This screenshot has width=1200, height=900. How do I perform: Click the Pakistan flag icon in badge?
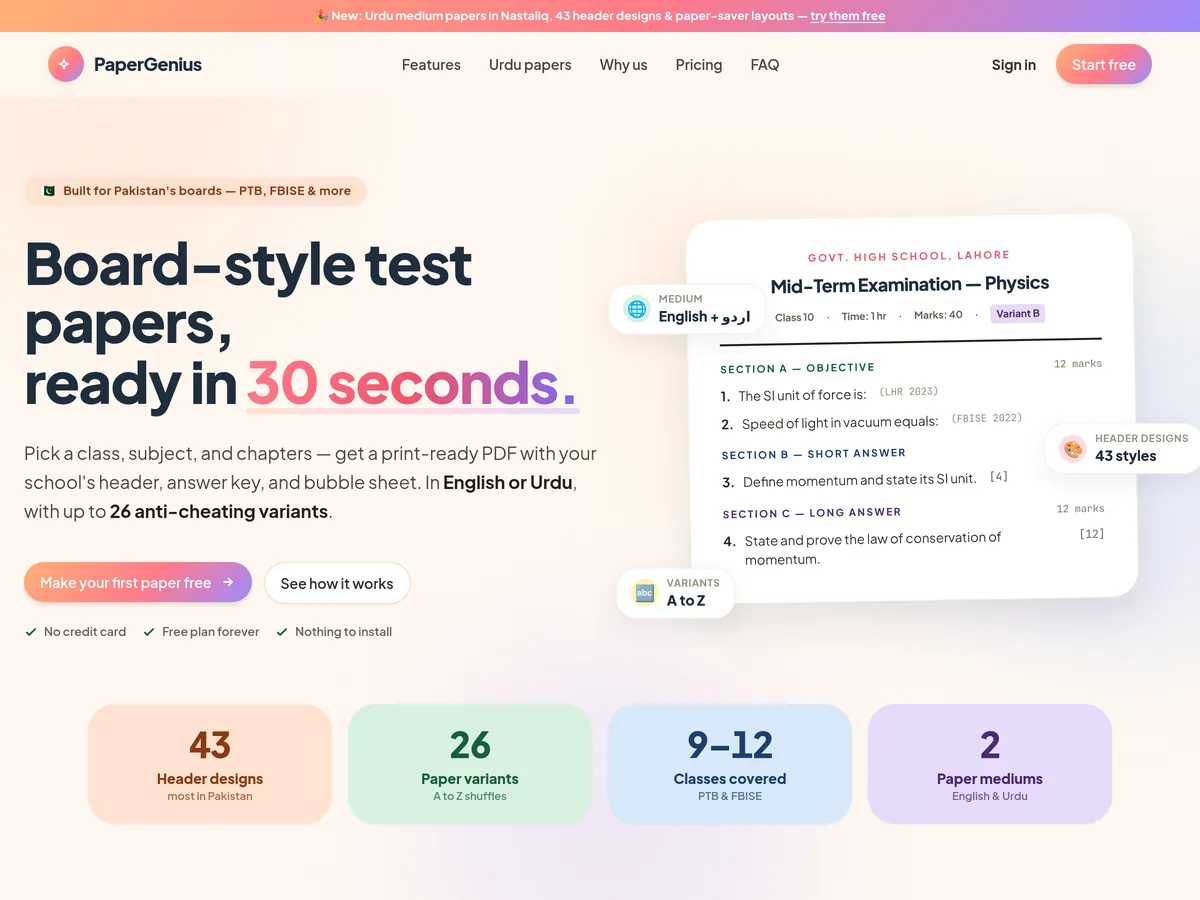(x=48, y=191)
